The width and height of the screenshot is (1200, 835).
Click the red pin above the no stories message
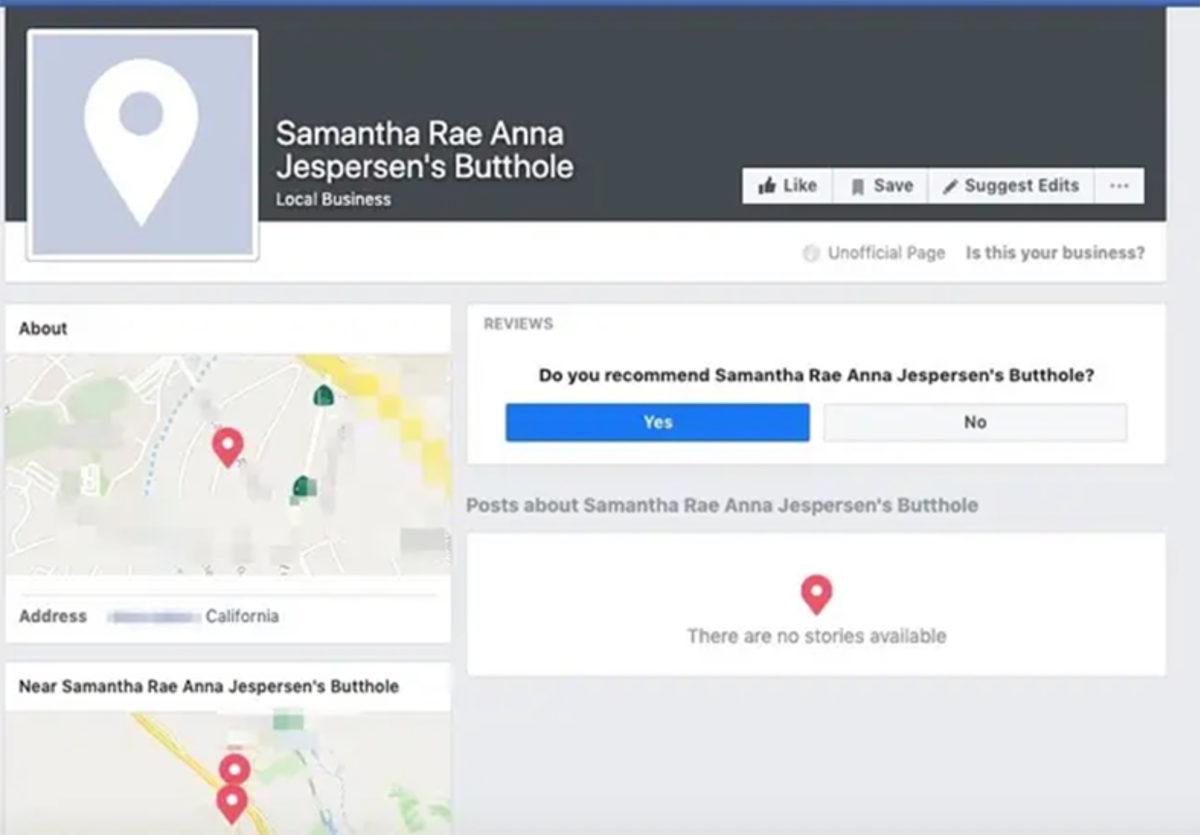(x=817, y=594)
